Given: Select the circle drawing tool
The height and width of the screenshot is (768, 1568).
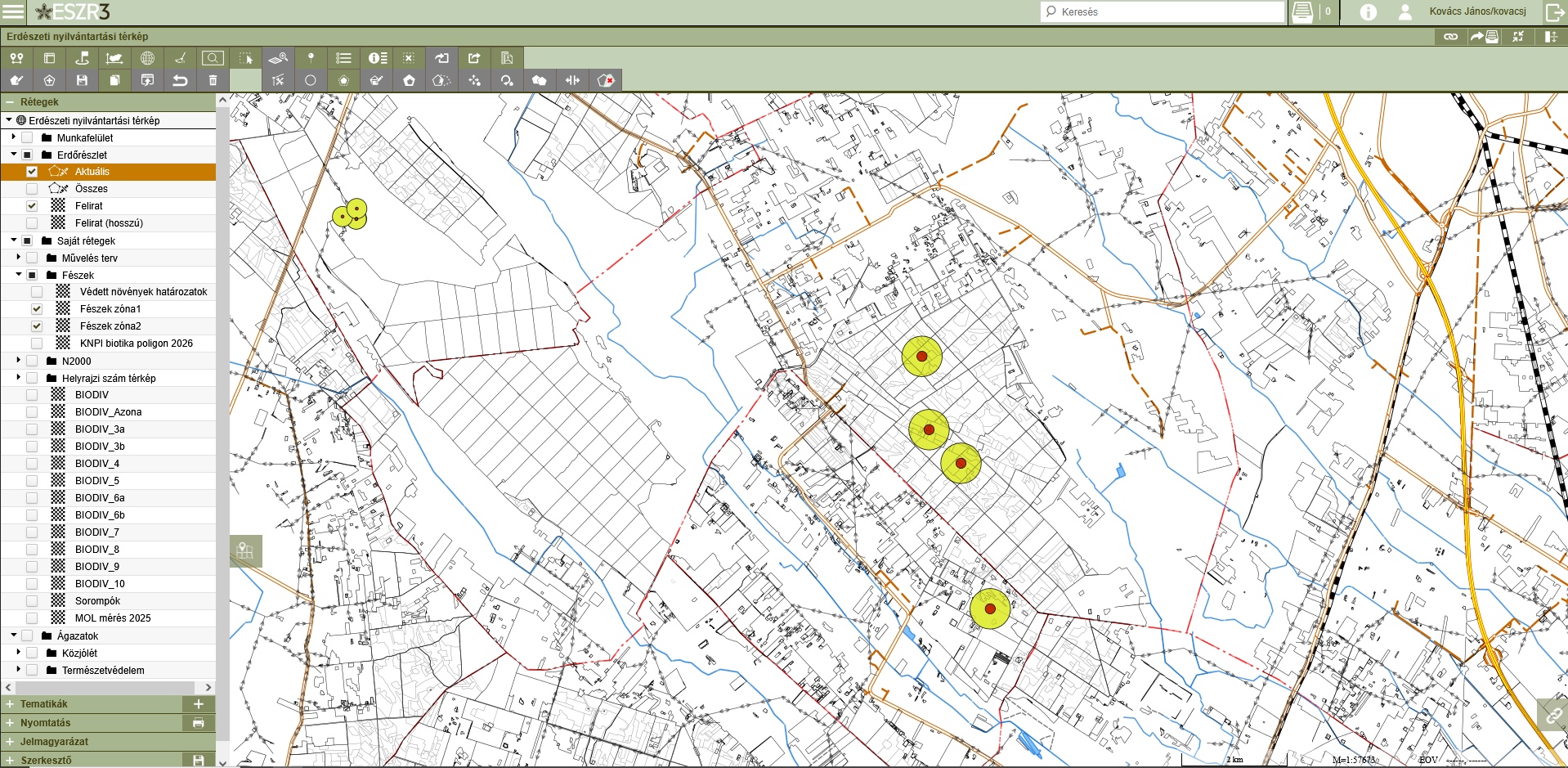Looking at the screenshot, I should 311,80.
